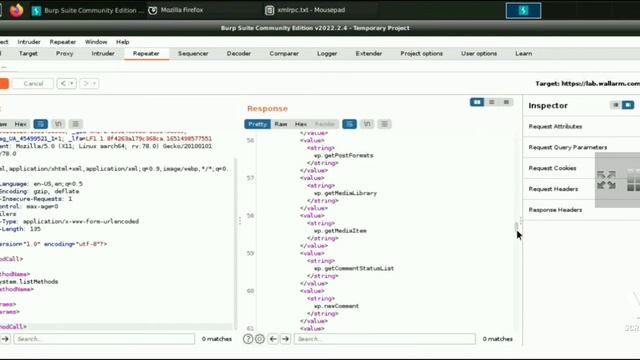
Task: Toggle the request message actions icon (blue)
Action: 40,124
